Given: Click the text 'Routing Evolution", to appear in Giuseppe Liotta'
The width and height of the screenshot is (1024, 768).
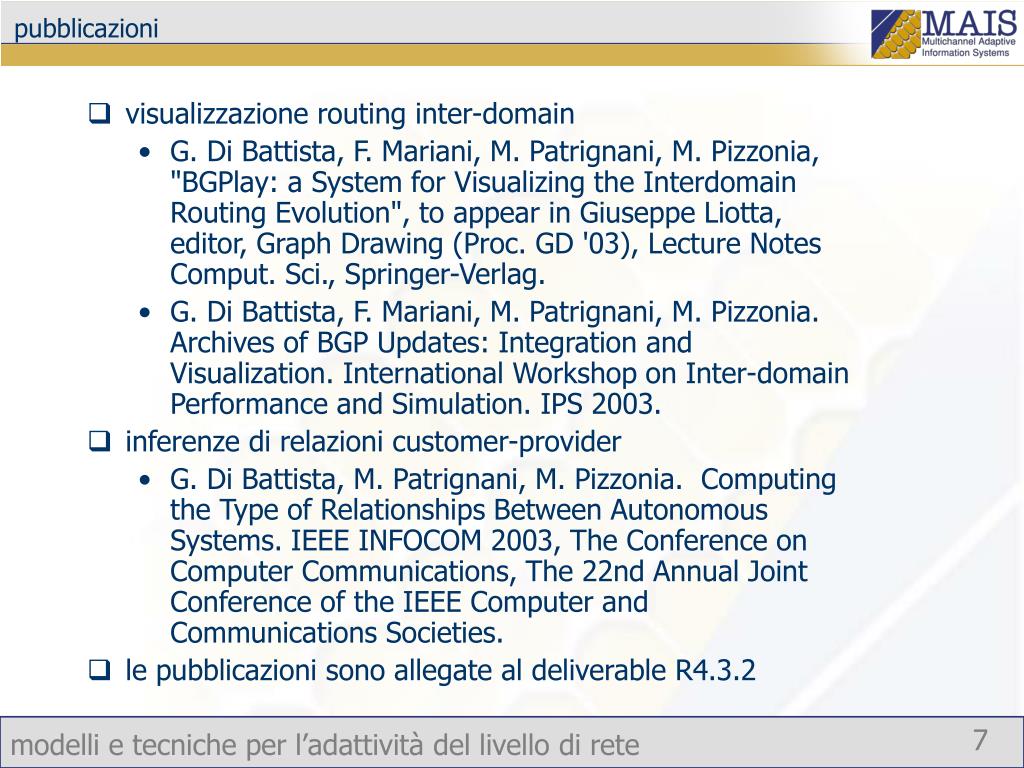Looking at the screenshot, I should pos(476,213).
